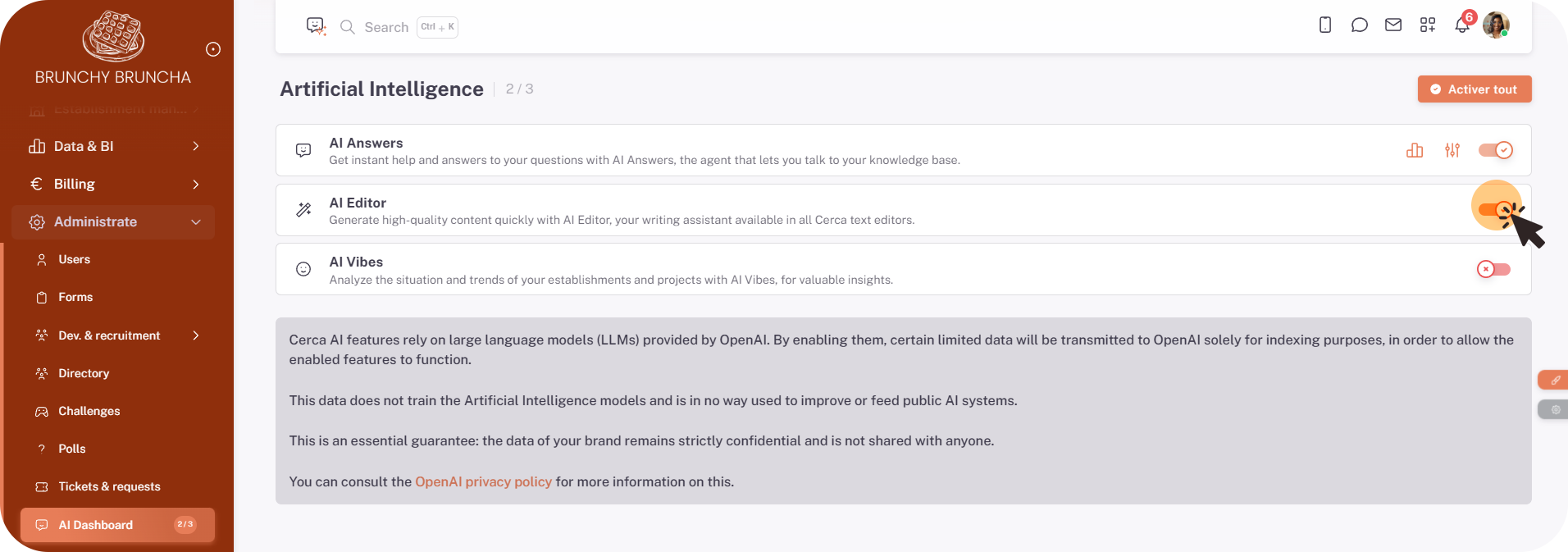
Task: Click the mobile phone icon in header
Action: [x=1325, y=25]
